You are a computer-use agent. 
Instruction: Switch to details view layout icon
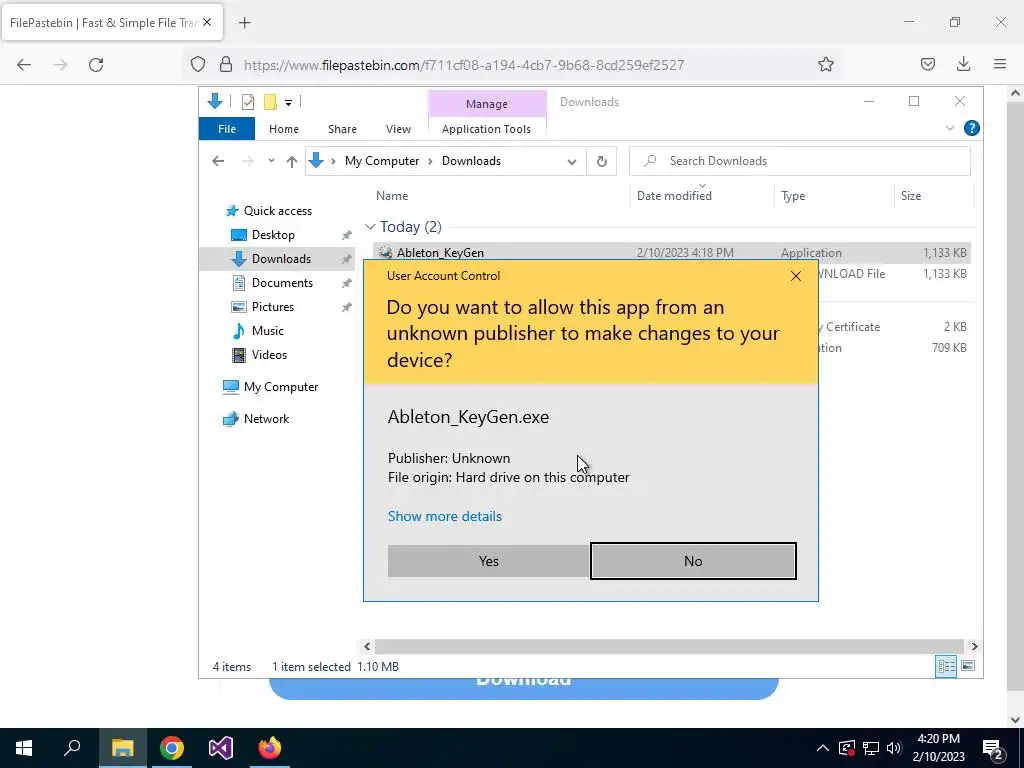[x=946, y=666]
